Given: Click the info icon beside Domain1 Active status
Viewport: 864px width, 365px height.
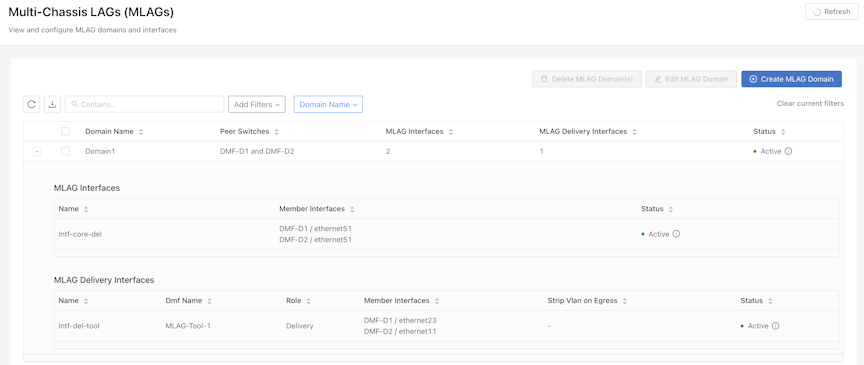Looking at the screenshot, I should coord(788,151).
